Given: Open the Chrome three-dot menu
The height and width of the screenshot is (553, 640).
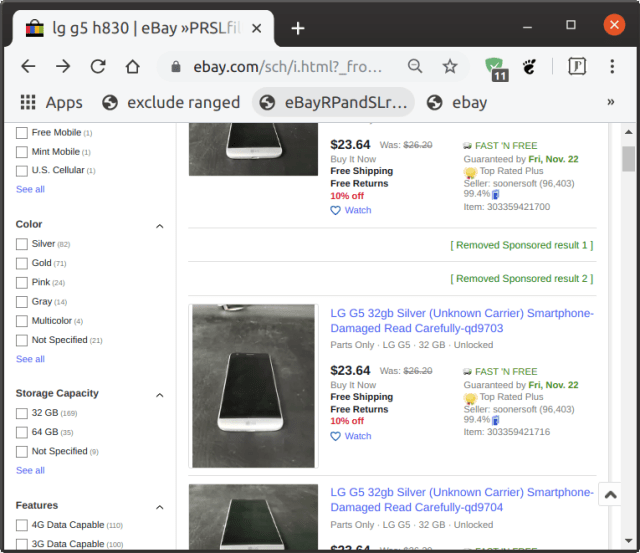Looking at the screenshot, I should coord(612,66).
